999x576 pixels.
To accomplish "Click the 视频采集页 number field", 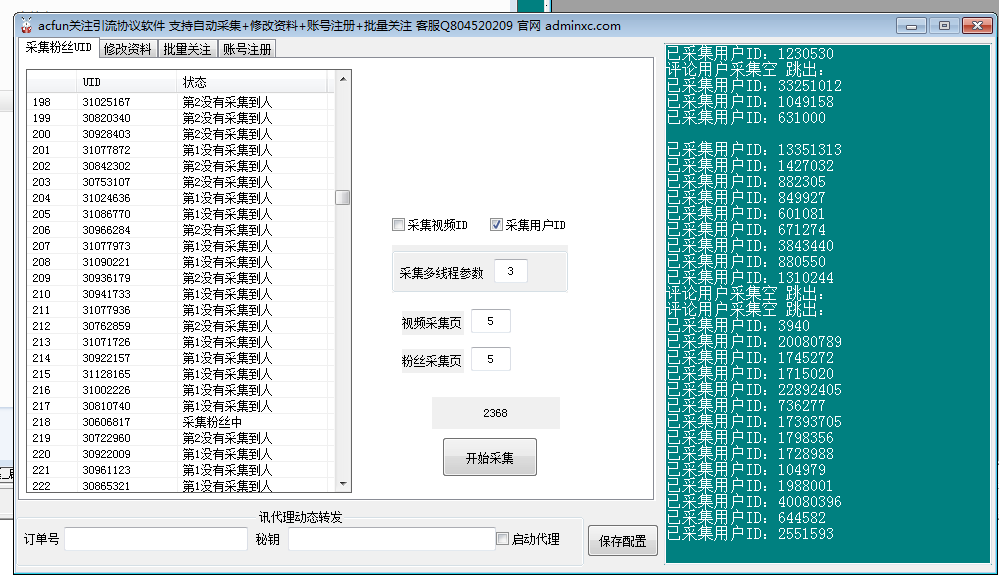I will (x=489, y=321).
